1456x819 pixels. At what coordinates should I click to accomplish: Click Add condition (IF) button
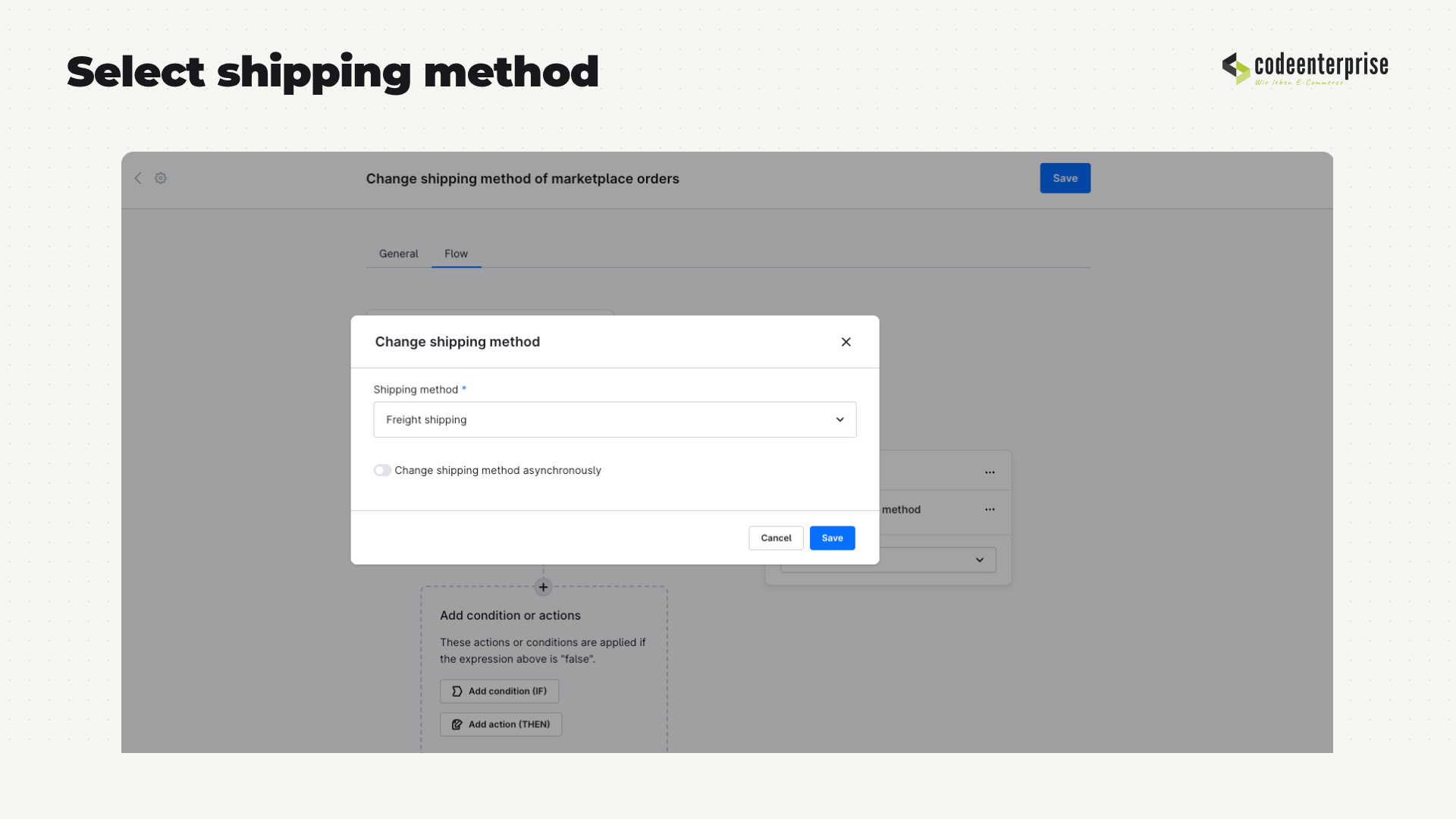[x=500, y=691]
